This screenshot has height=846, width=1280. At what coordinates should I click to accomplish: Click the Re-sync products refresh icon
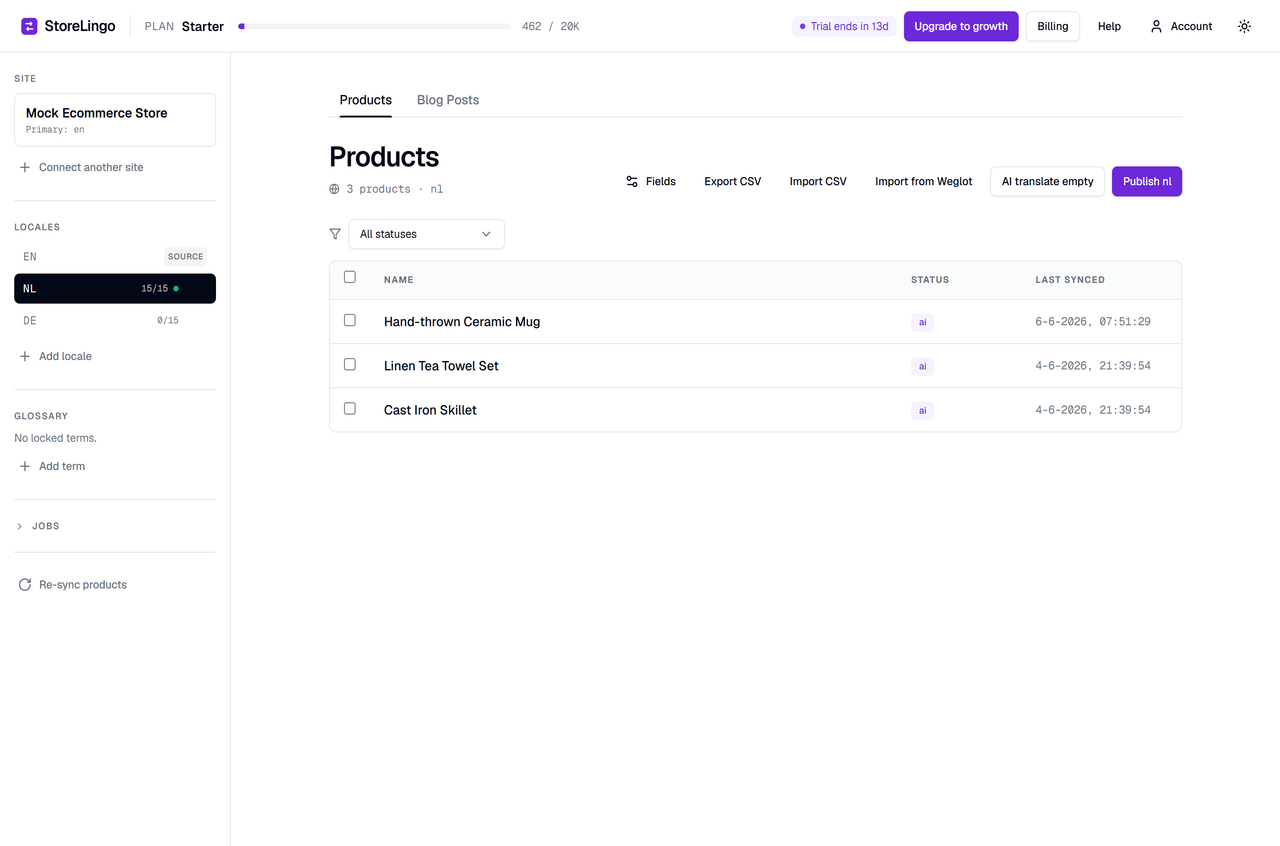25,585
